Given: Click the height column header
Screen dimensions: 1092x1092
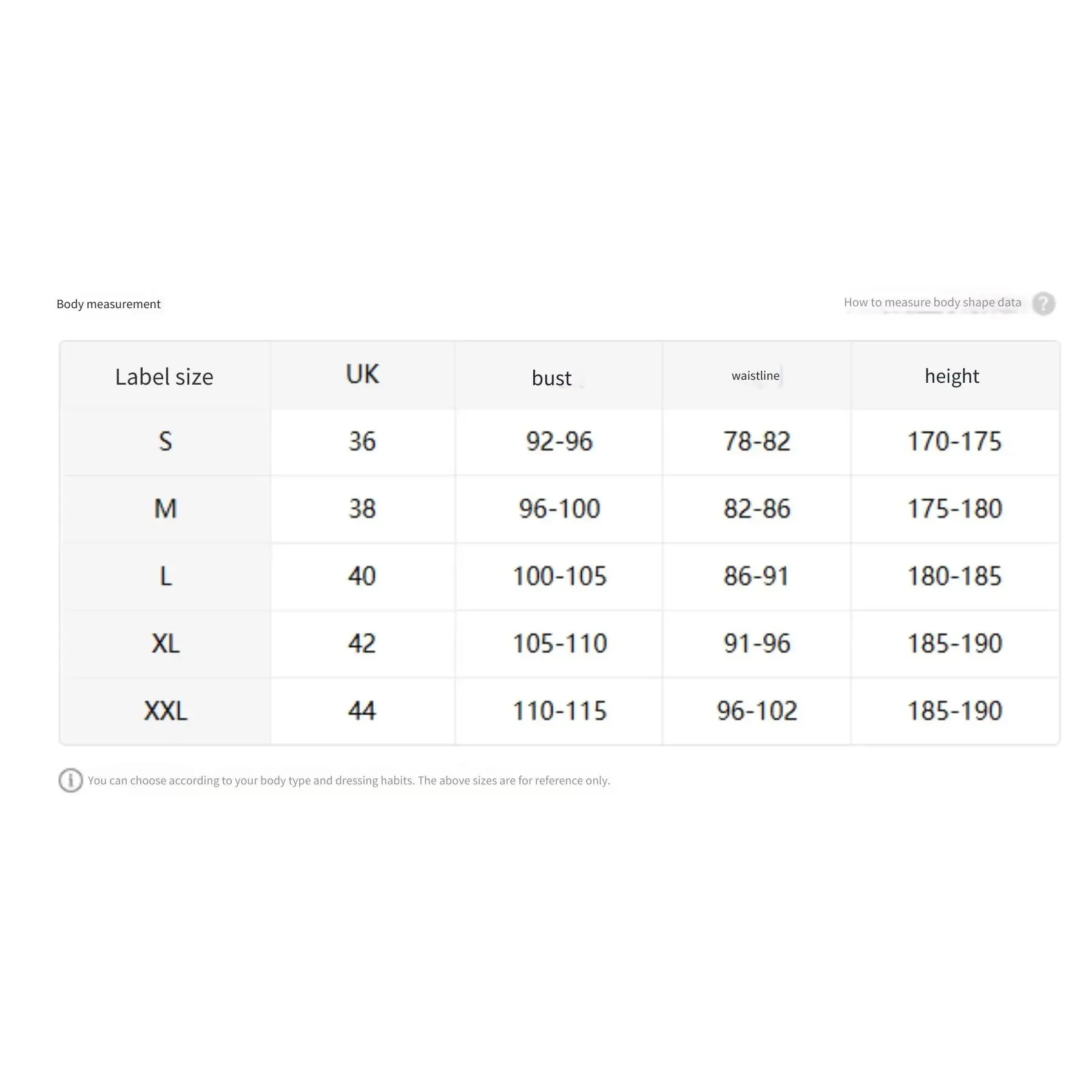Looking at the screenshot, I should pyautogui.click(x=952, y=376).
